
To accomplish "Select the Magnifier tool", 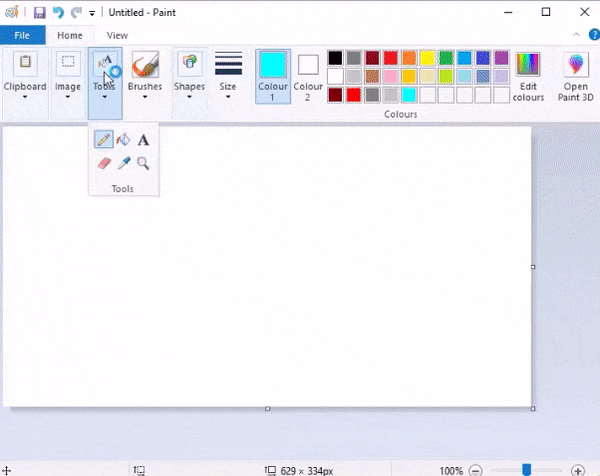I will [143, 163].
